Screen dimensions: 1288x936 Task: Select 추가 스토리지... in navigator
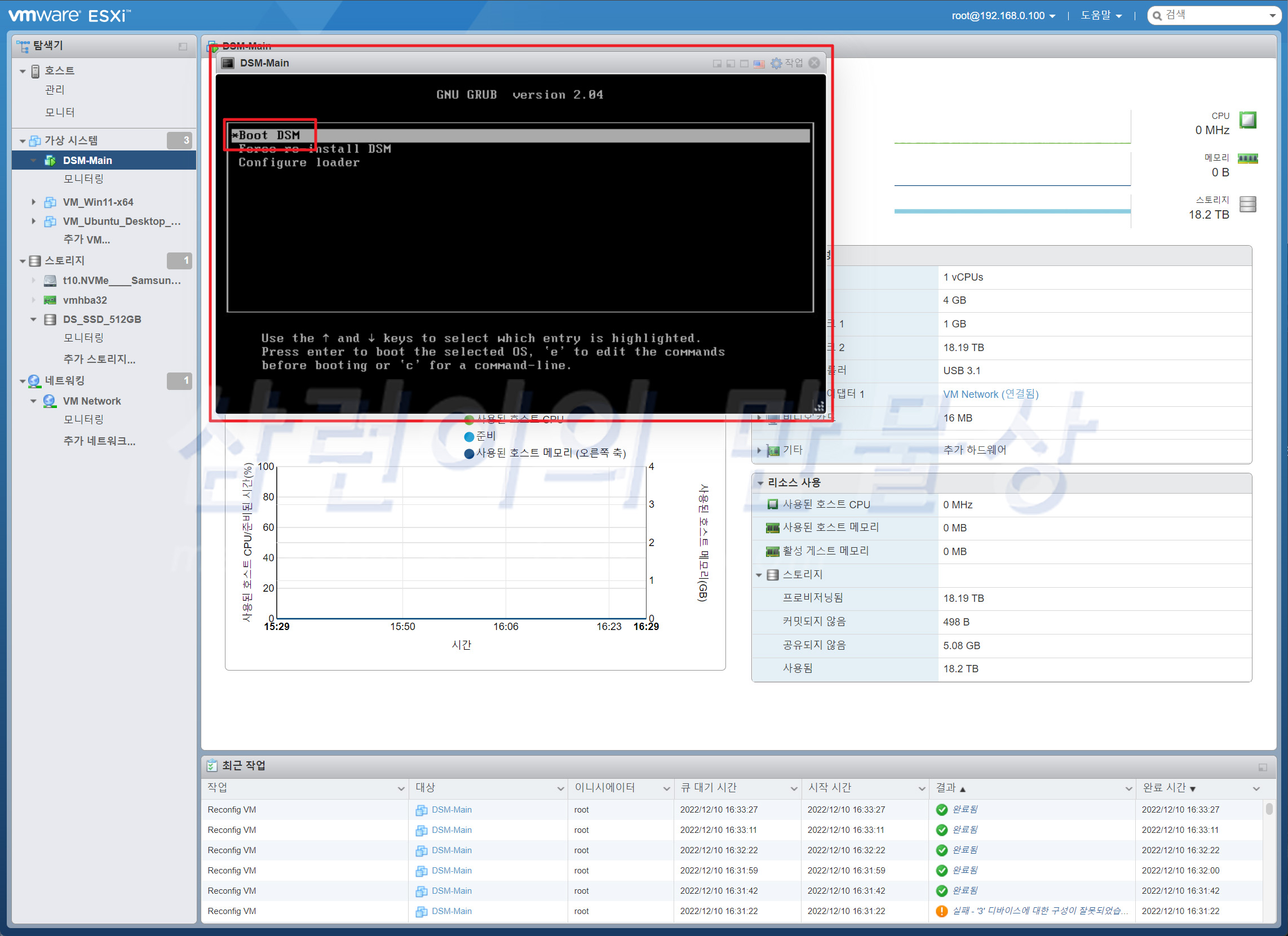coord(99,360)
